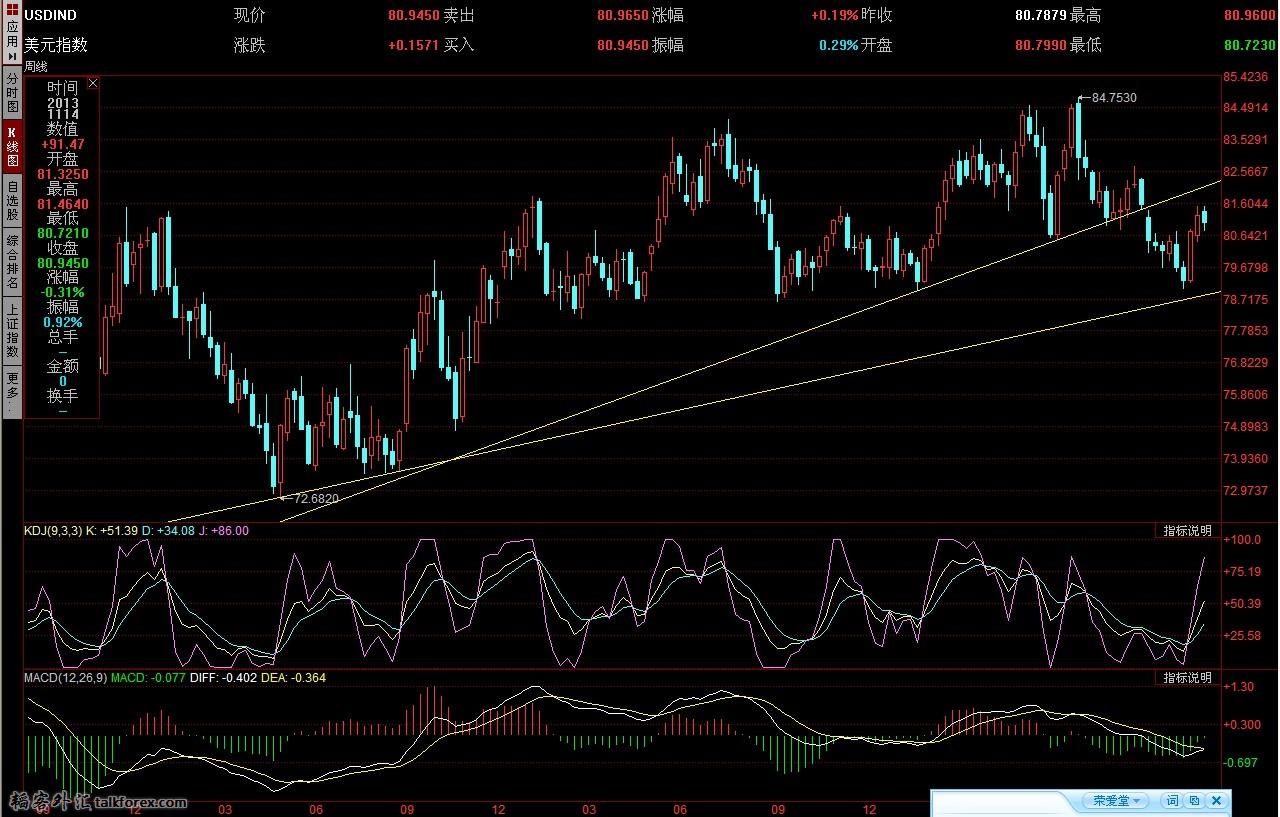
Task: Close the 荣爱堂 popup window
Action: click(x=1217, y=801)
